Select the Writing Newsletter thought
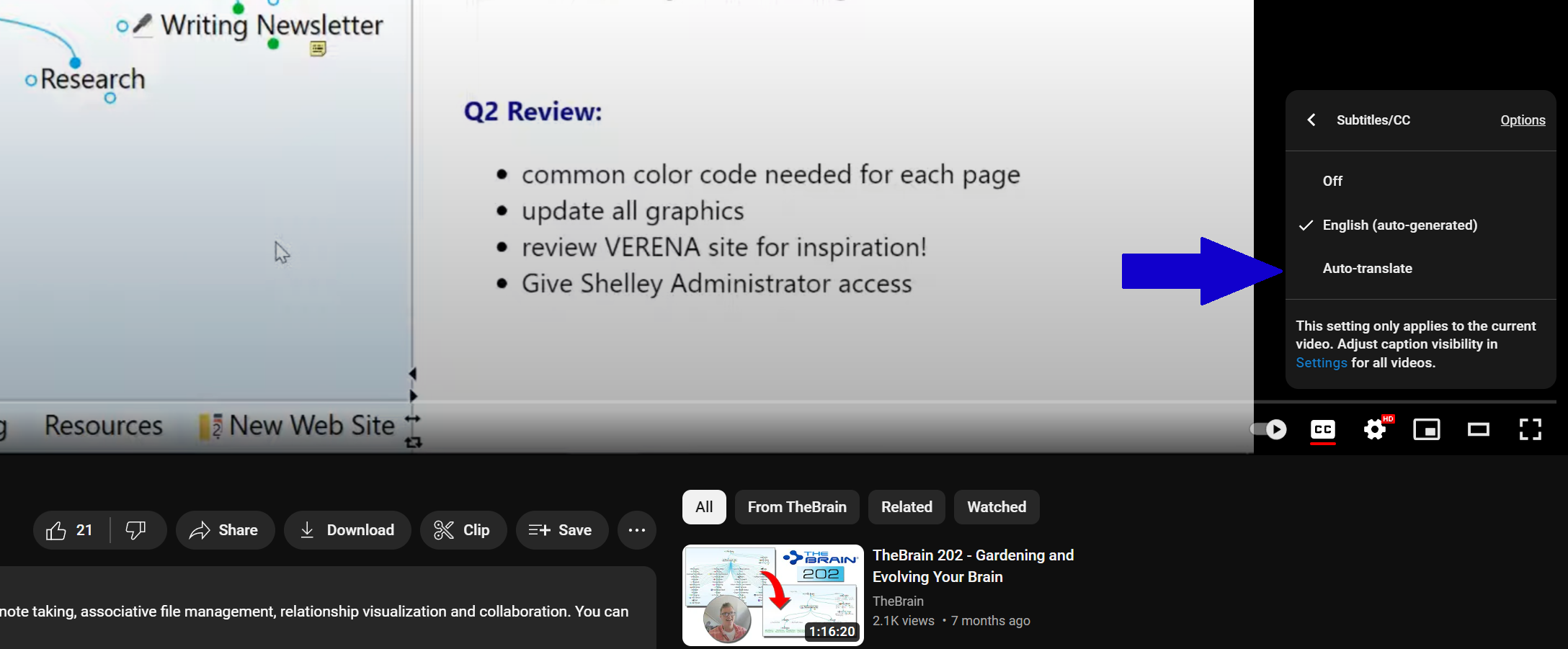The width and height of the screenshot is (1568, 649). [x=272, y=25]
